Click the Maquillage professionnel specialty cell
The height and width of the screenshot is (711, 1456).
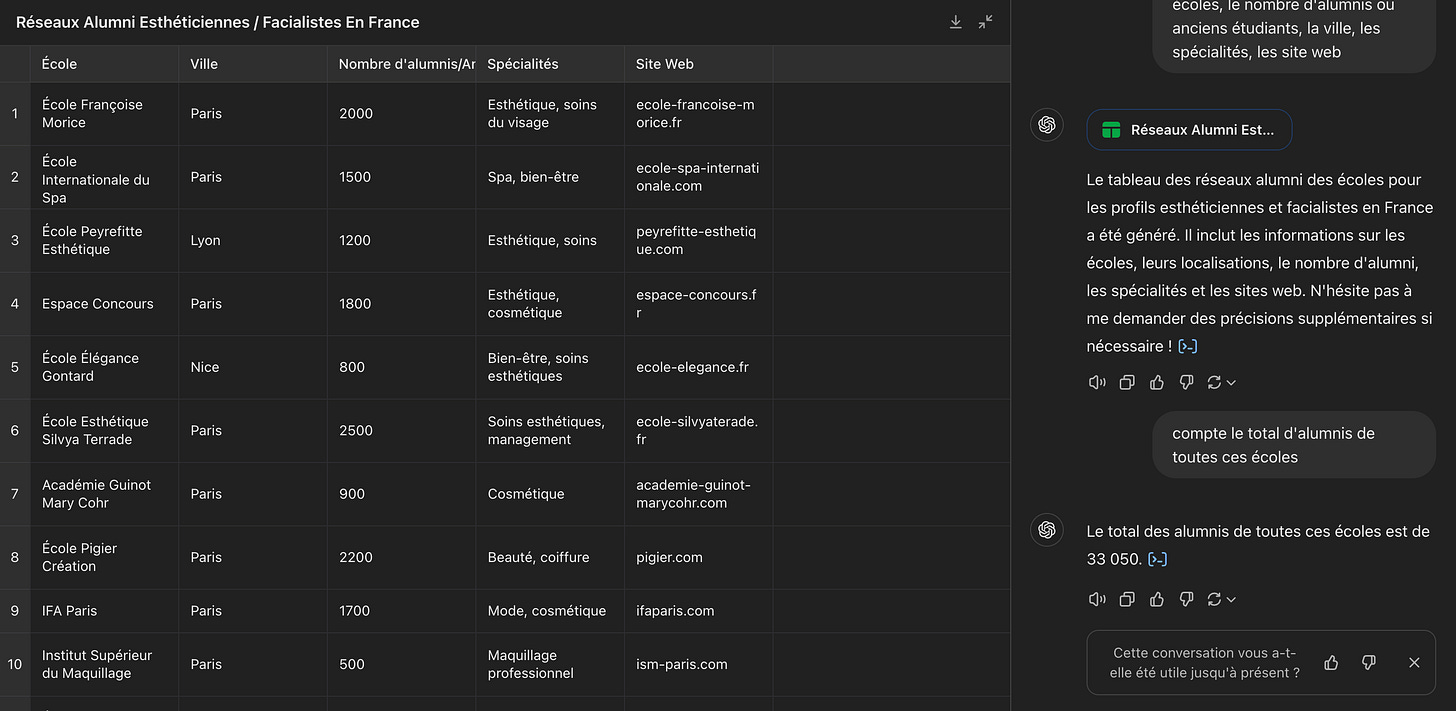[x=550, y=664]
